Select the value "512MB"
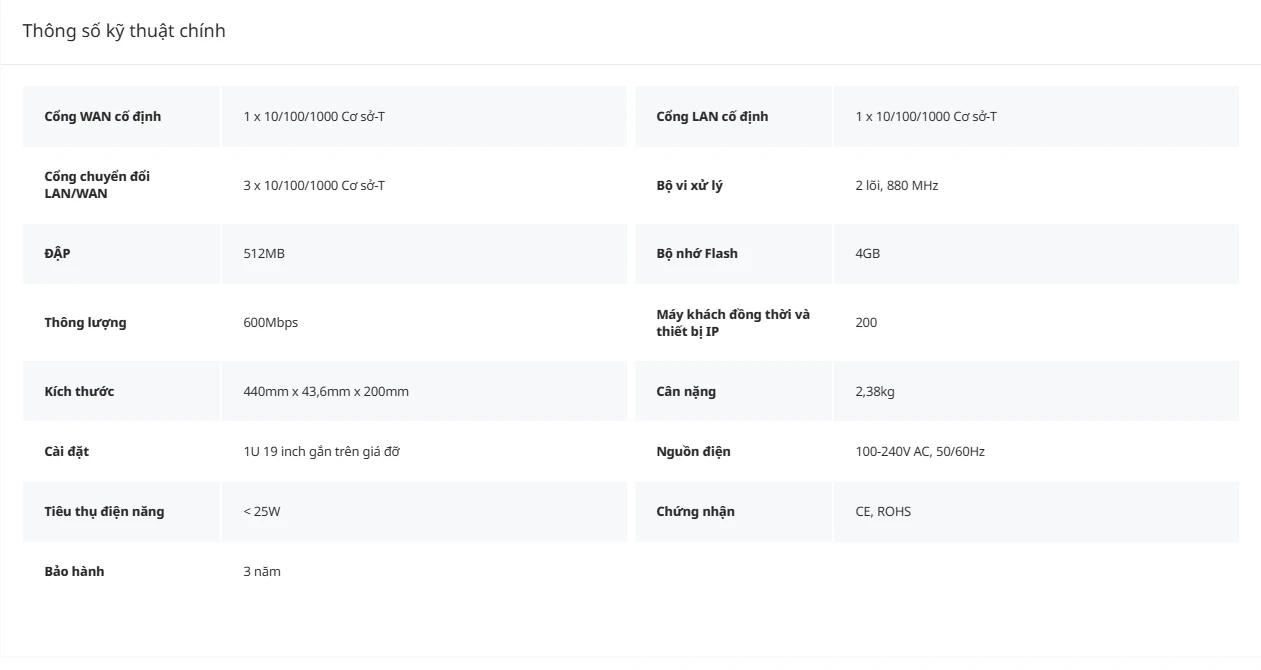The width and height of the screenshot is (1261, 670). pyautogui.click(x=264, y=253)
